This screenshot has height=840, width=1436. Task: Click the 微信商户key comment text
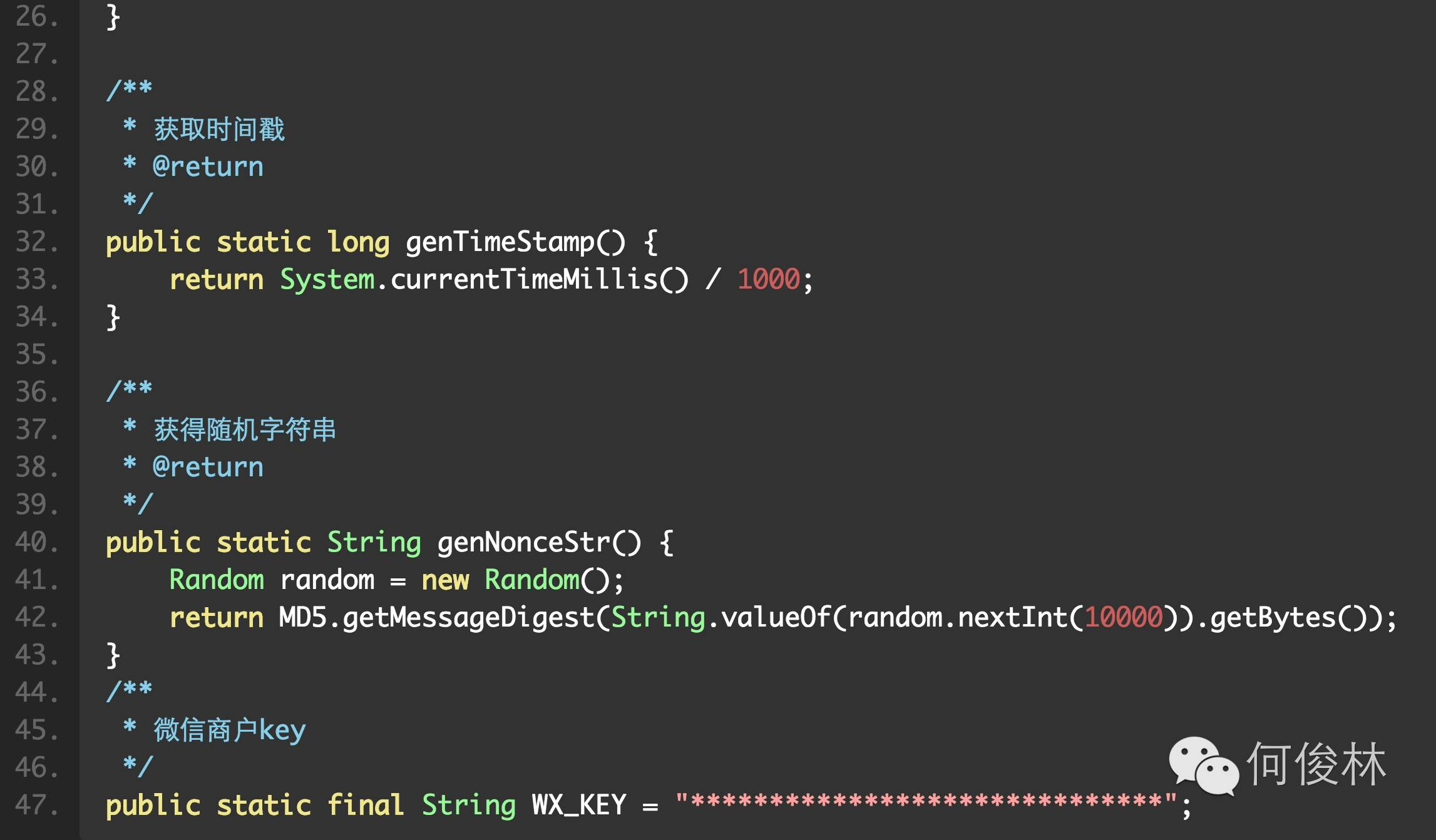[x=229, y=730]
